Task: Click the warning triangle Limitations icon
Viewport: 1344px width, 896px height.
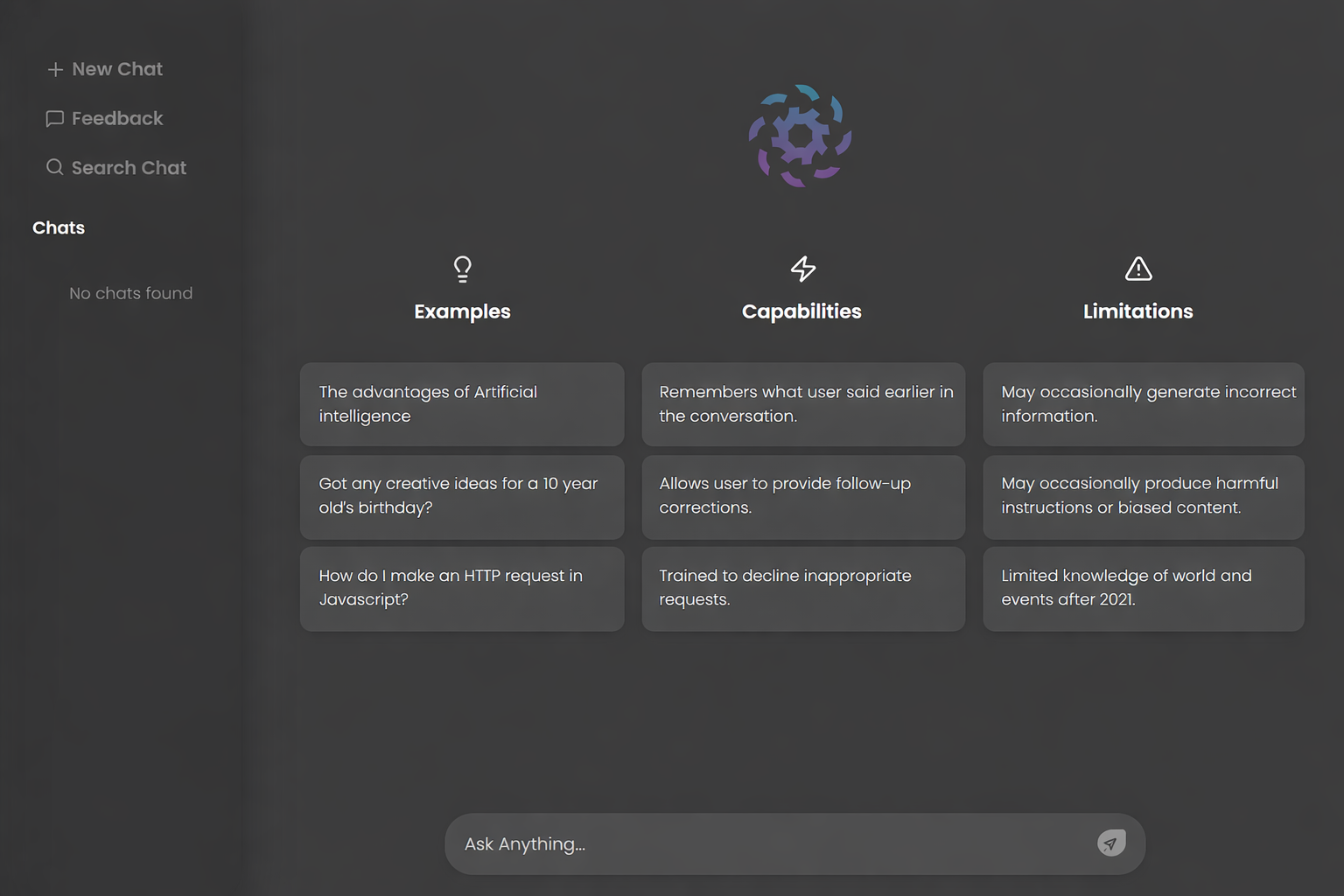Action: (x=1138, y=269)
